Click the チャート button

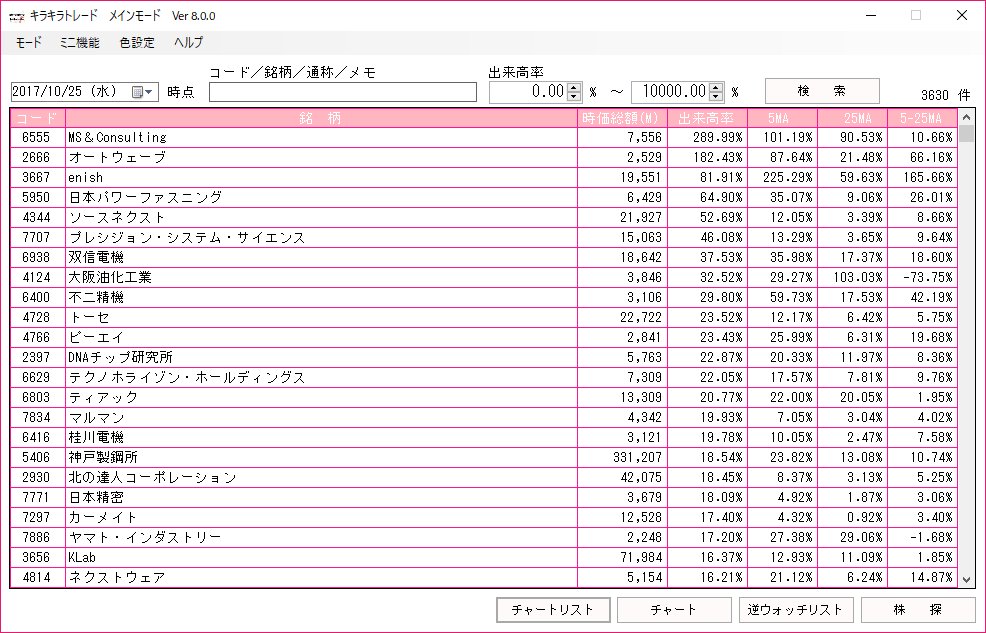click(x=674, y=610)
